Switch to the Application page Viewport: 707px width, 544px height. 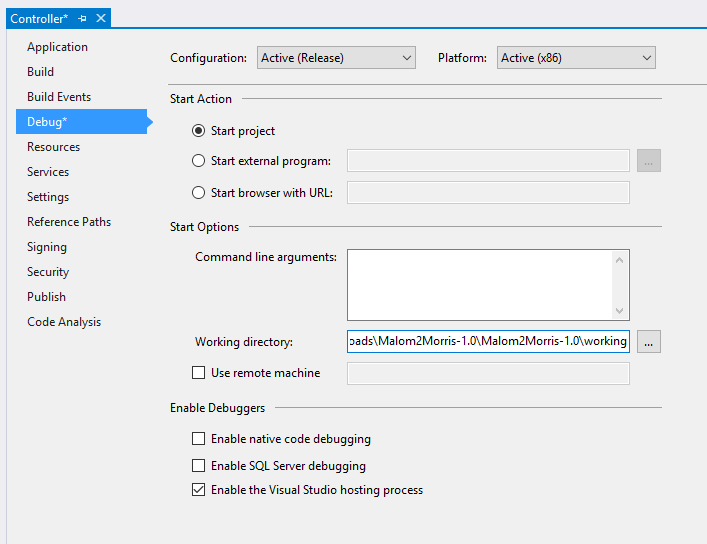pyautogui.click(x=57, y=47)
